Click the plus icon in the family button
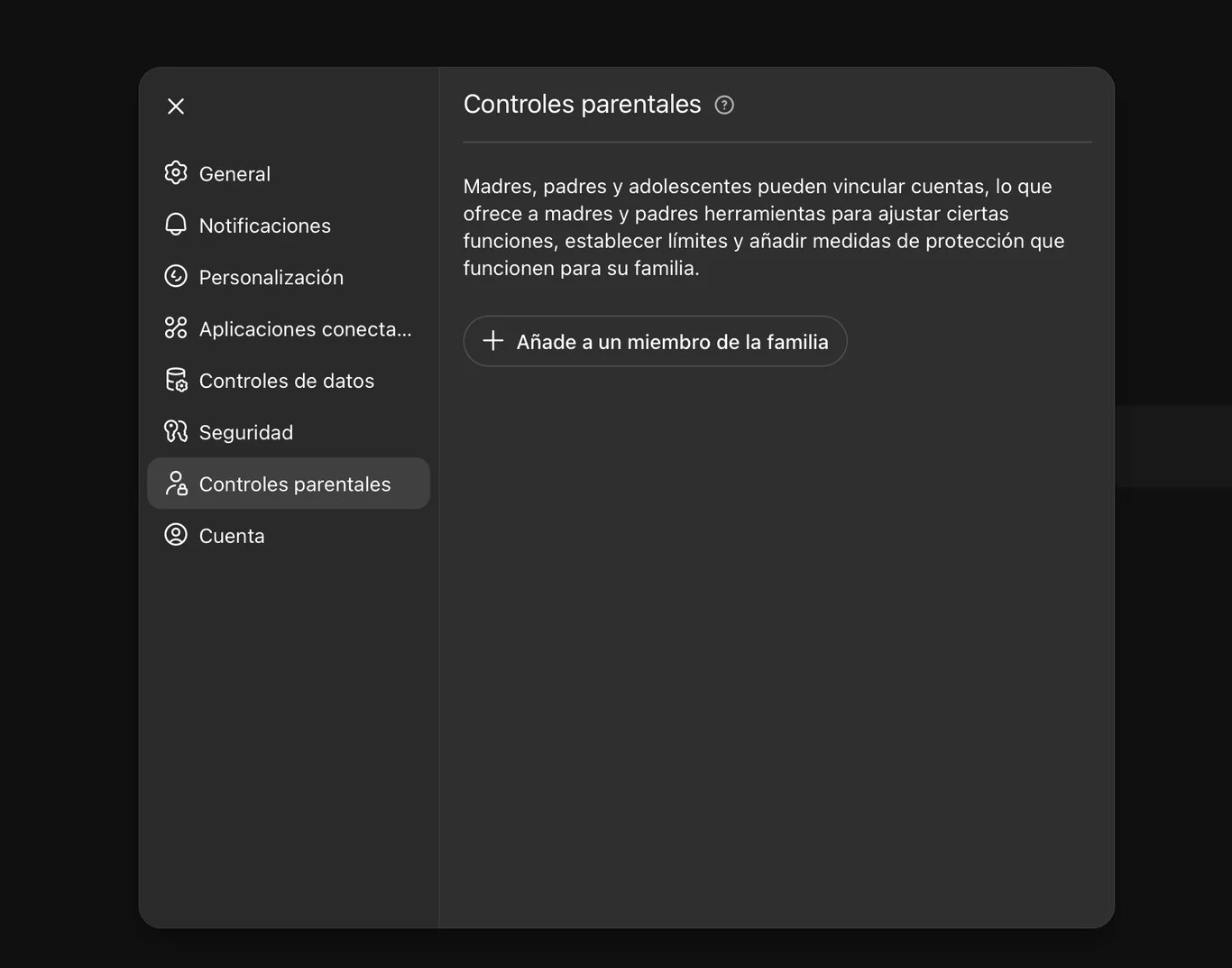Viewport: 1232px width, 968px height. (x=493, y=341)
